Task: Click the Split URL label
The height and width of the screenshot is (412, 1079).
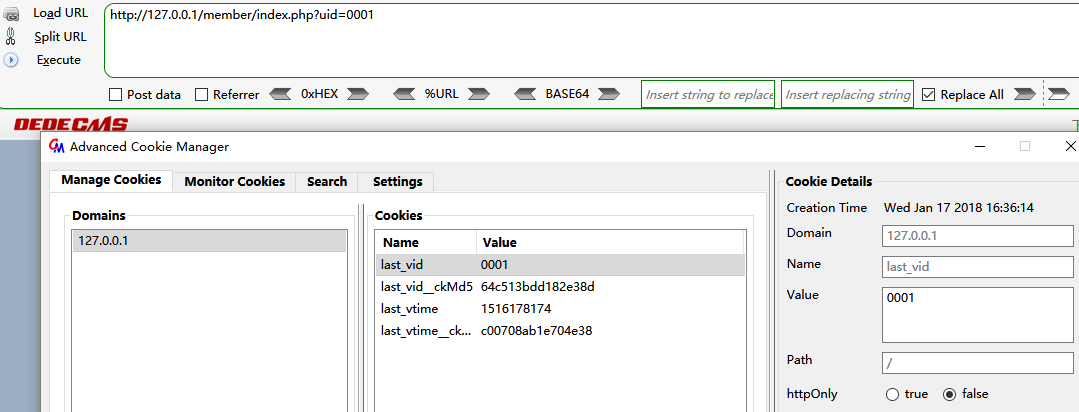Action: (x=61, y=36)
